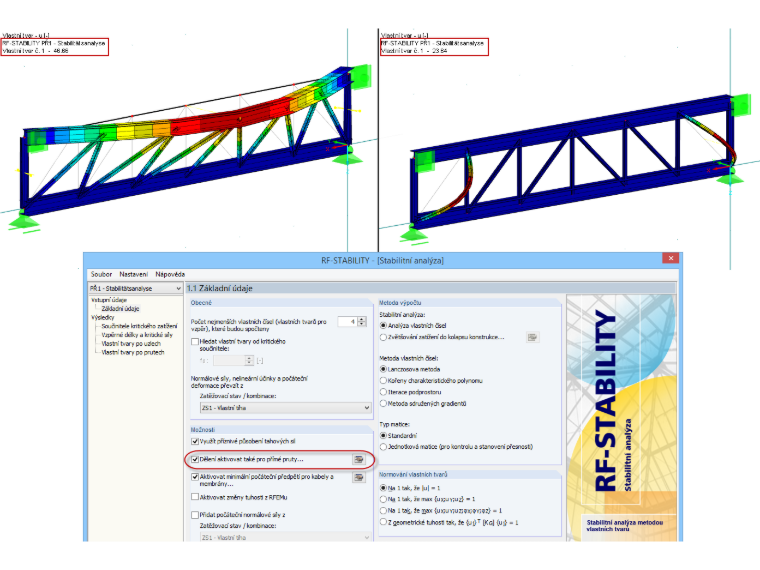
Task: Select normalization Na 1 tak, že |u| = 1
Action: click(383, 488)
